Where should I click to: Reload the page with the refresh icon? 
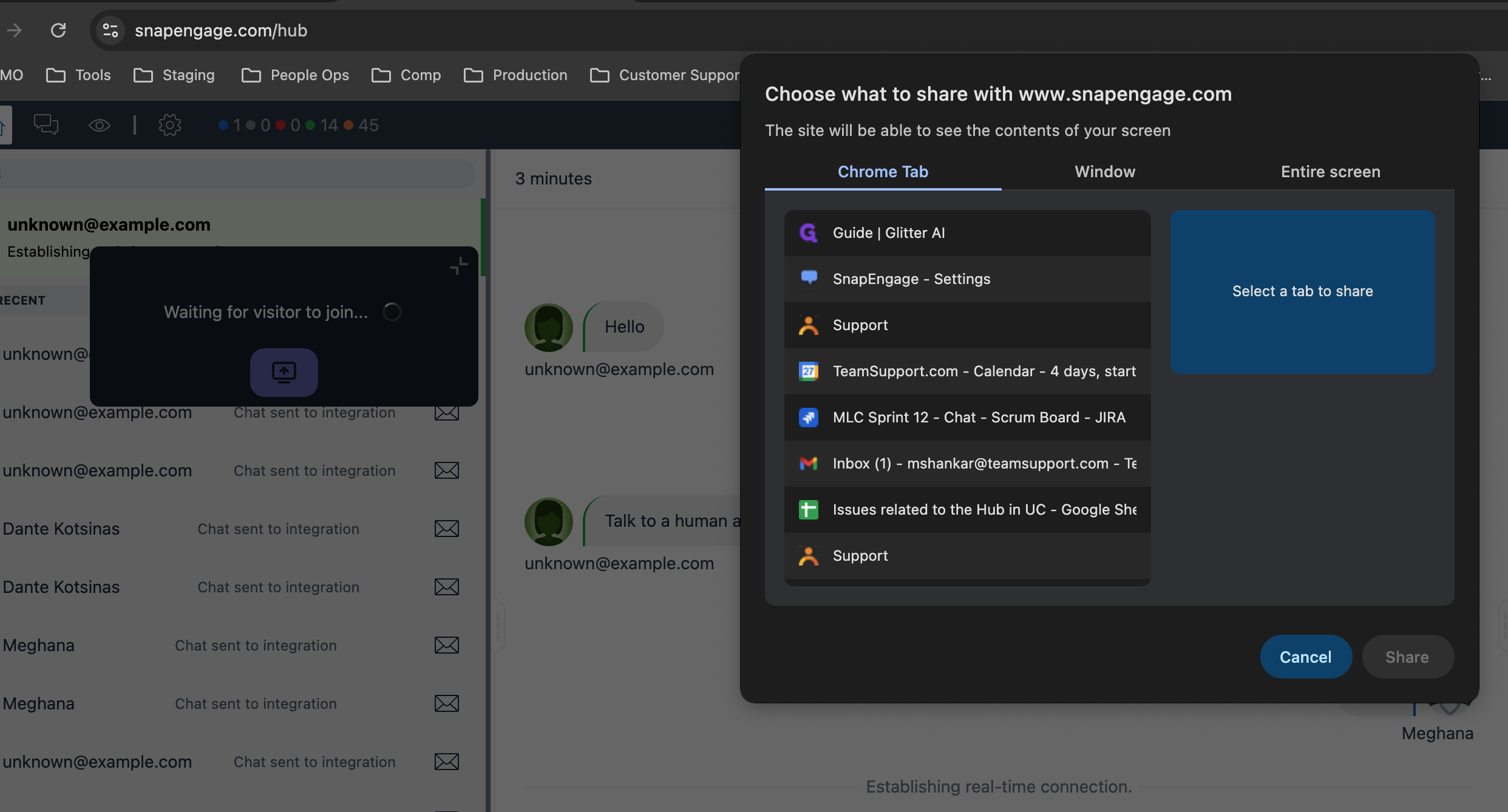[58, 30]
